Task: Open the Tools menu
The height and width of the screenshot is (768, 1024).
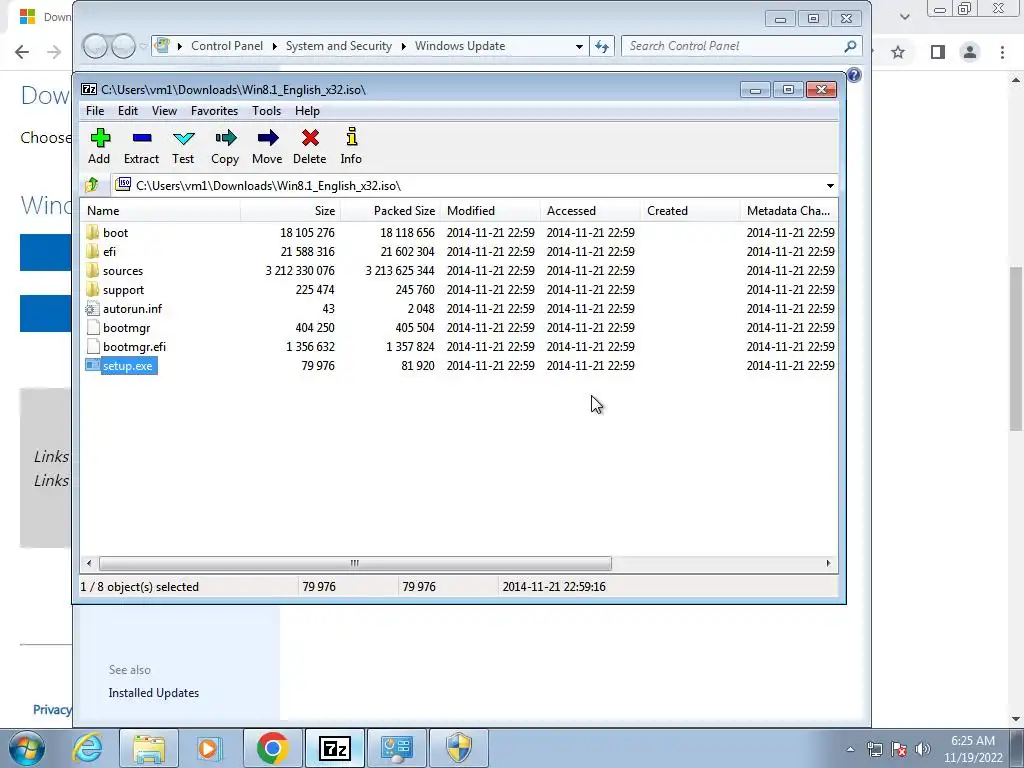Action: point(266,111)
